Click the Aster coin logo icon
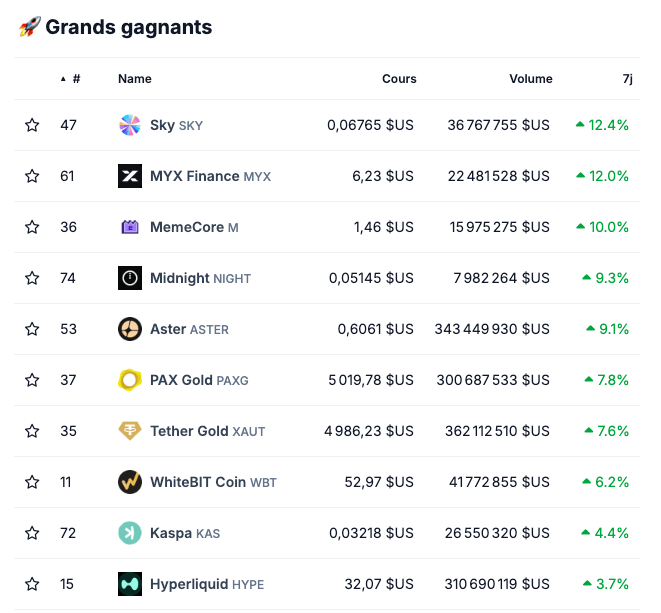 130,329
